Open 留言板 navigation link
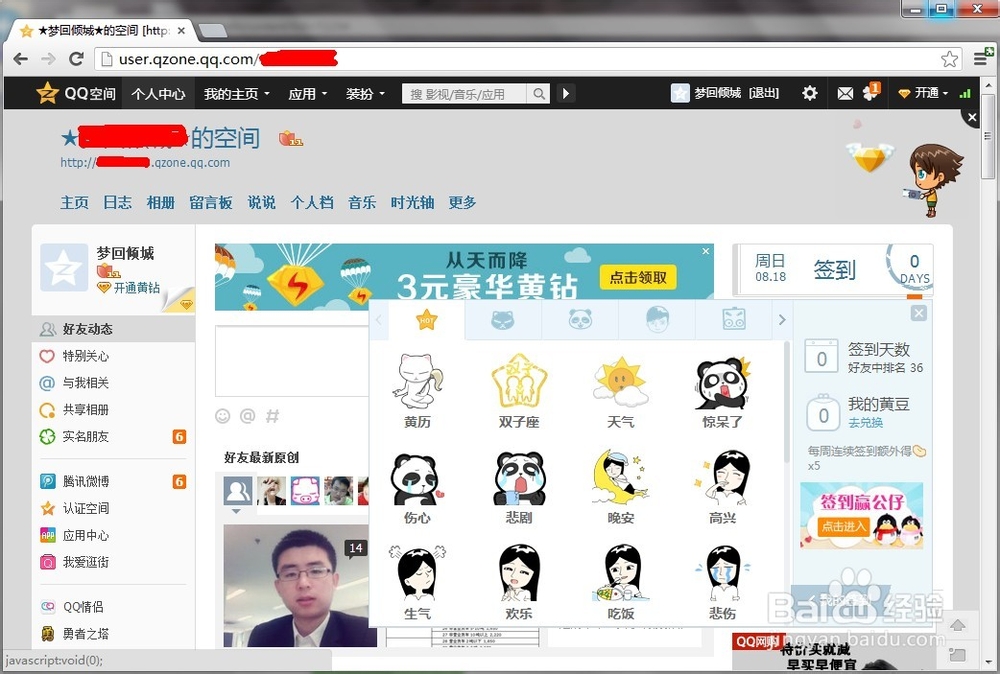The width and height of the screenshot is (1000, 674). tap(210, 203)
